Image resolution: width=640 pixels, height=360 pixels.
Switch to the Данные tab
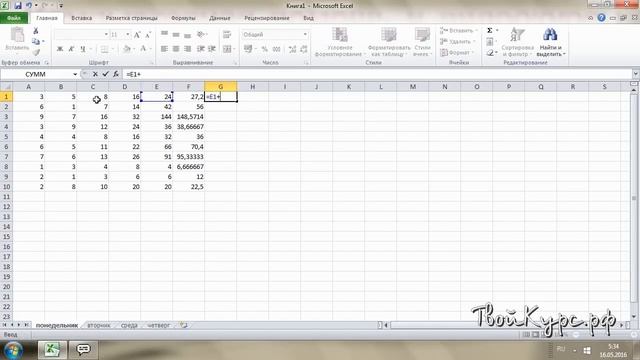coord(220,18)
